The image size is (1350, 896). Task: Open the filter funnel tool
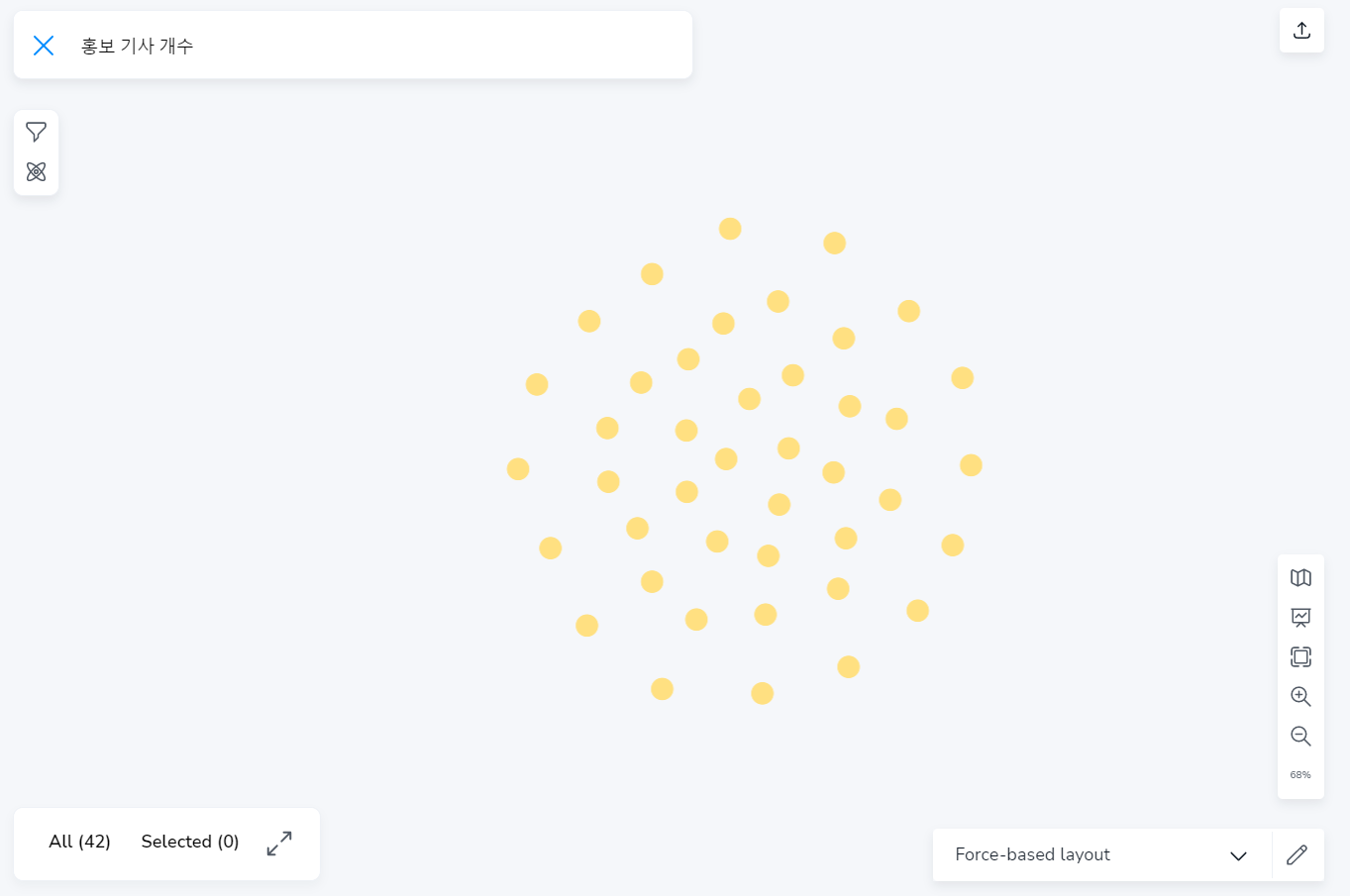pos(37,132)
